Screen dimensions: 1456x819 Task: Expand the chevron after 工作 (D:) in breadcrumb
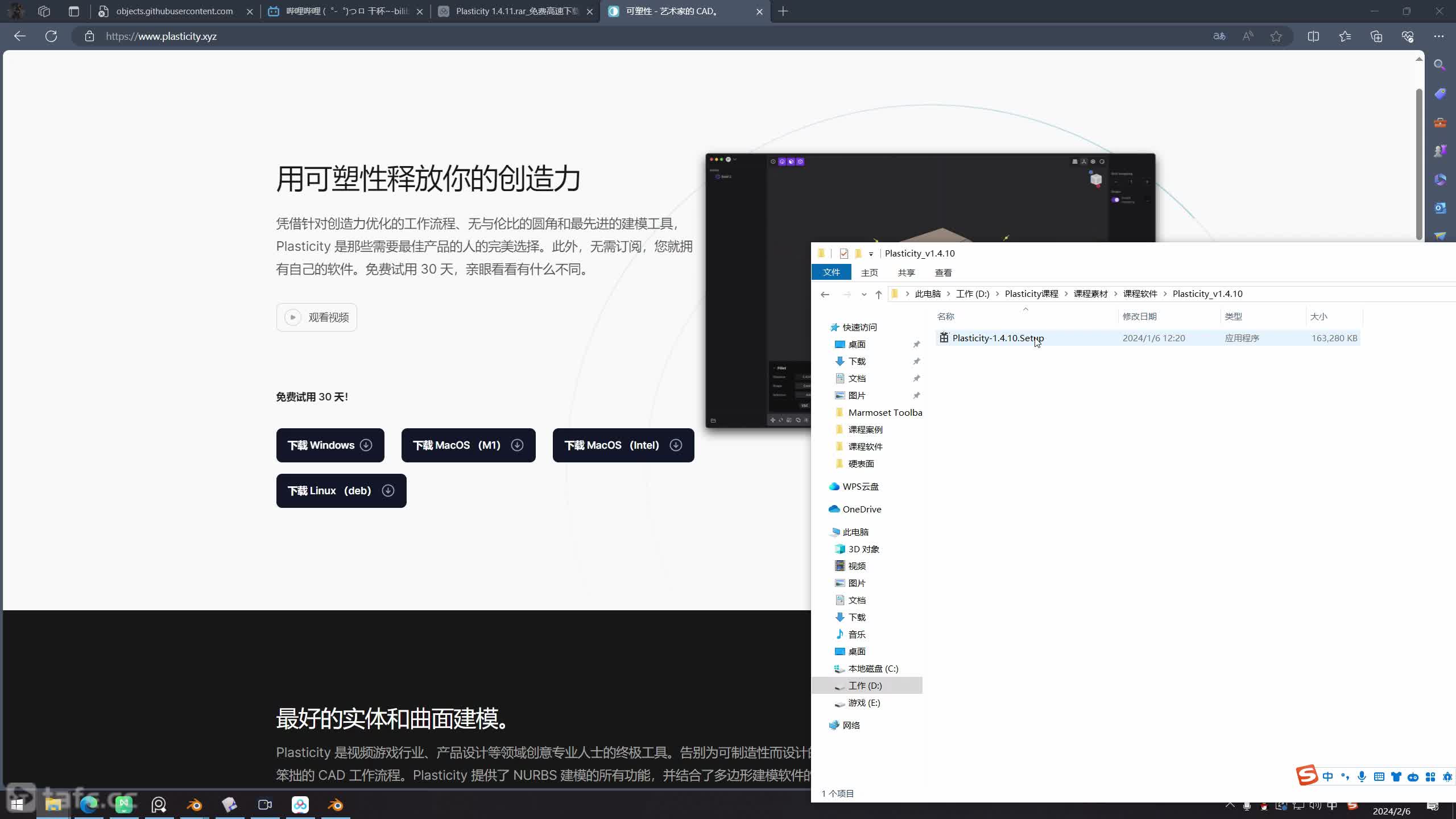997,294
